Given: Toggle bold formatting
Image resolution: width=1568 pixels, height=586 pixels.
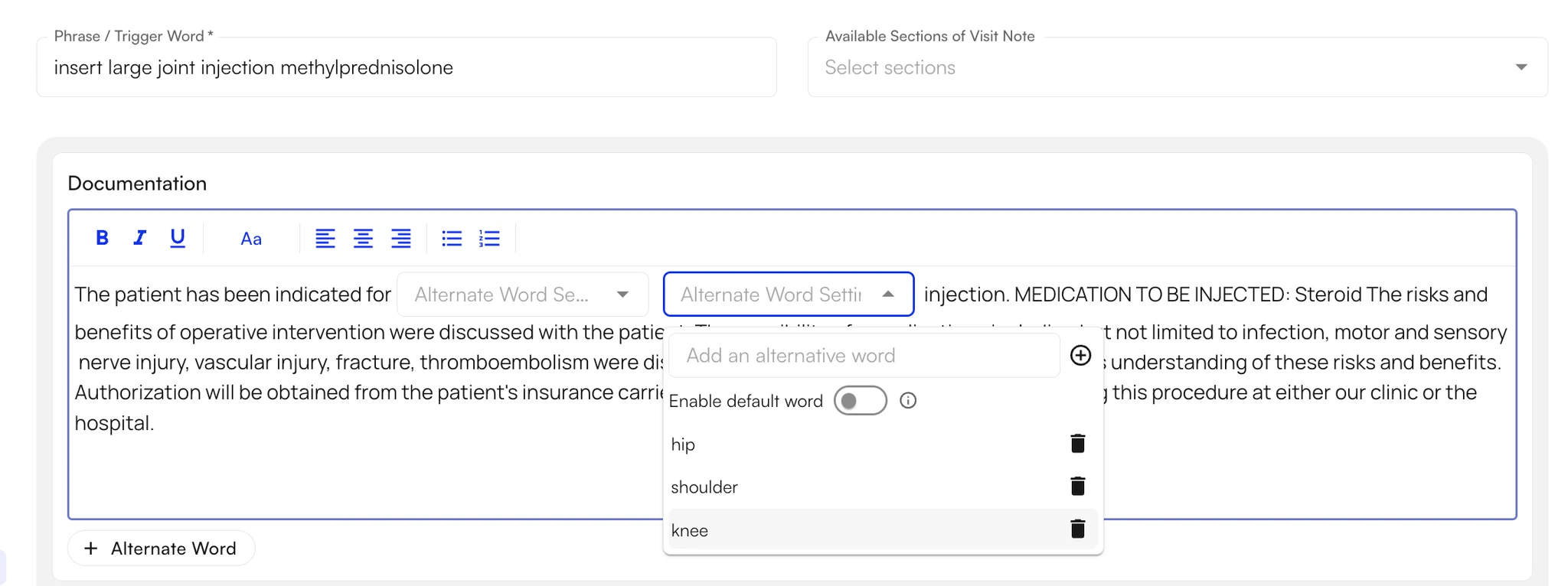Looking at the screenshot, I should point(102,238).
